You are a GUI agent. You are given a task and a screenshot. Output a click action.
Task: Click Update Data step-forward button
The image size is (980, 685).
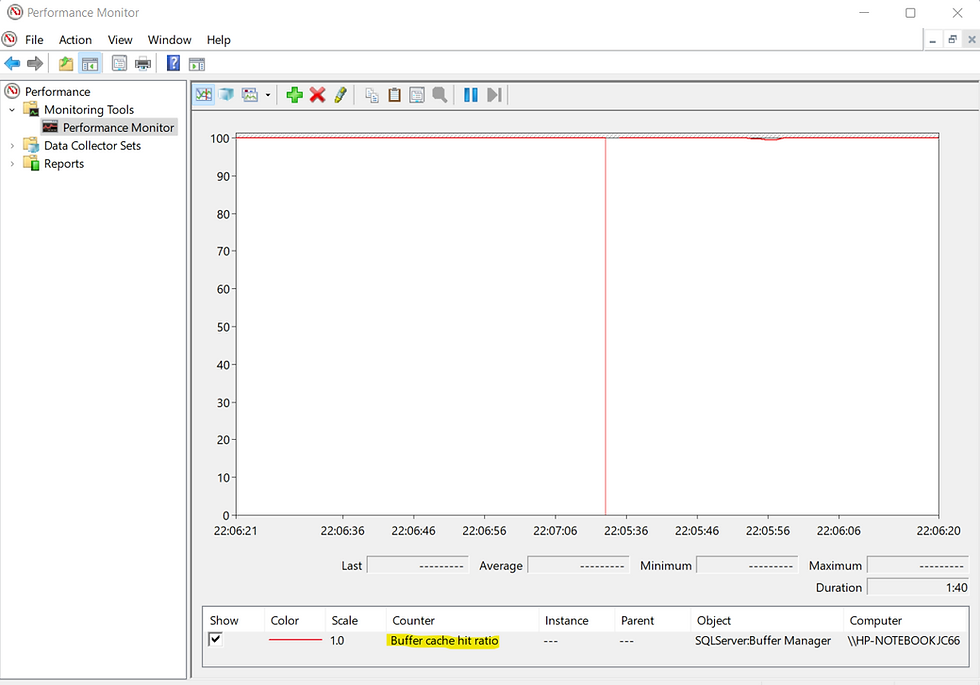click(494, 95)
